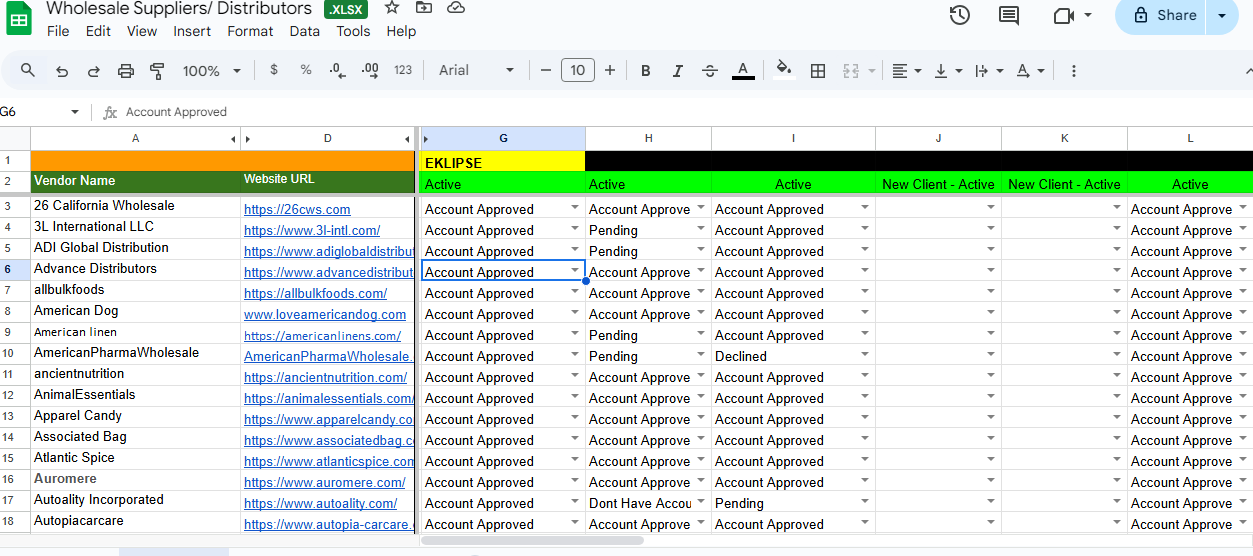Viewport: 1253px width, 556px height.
Task: Increase decimal places
Action: click(370, 70)
